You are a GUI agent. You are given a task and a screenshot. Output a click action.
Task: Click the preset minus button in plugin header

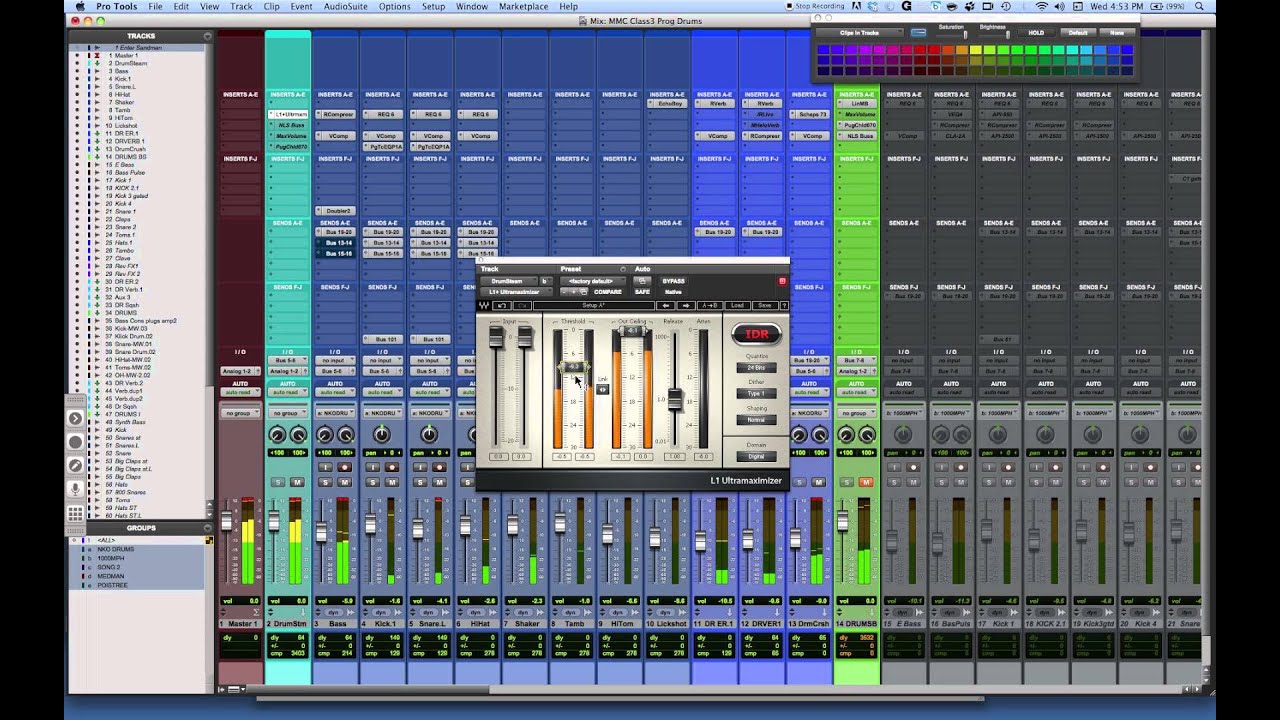[x=564, y=292]
